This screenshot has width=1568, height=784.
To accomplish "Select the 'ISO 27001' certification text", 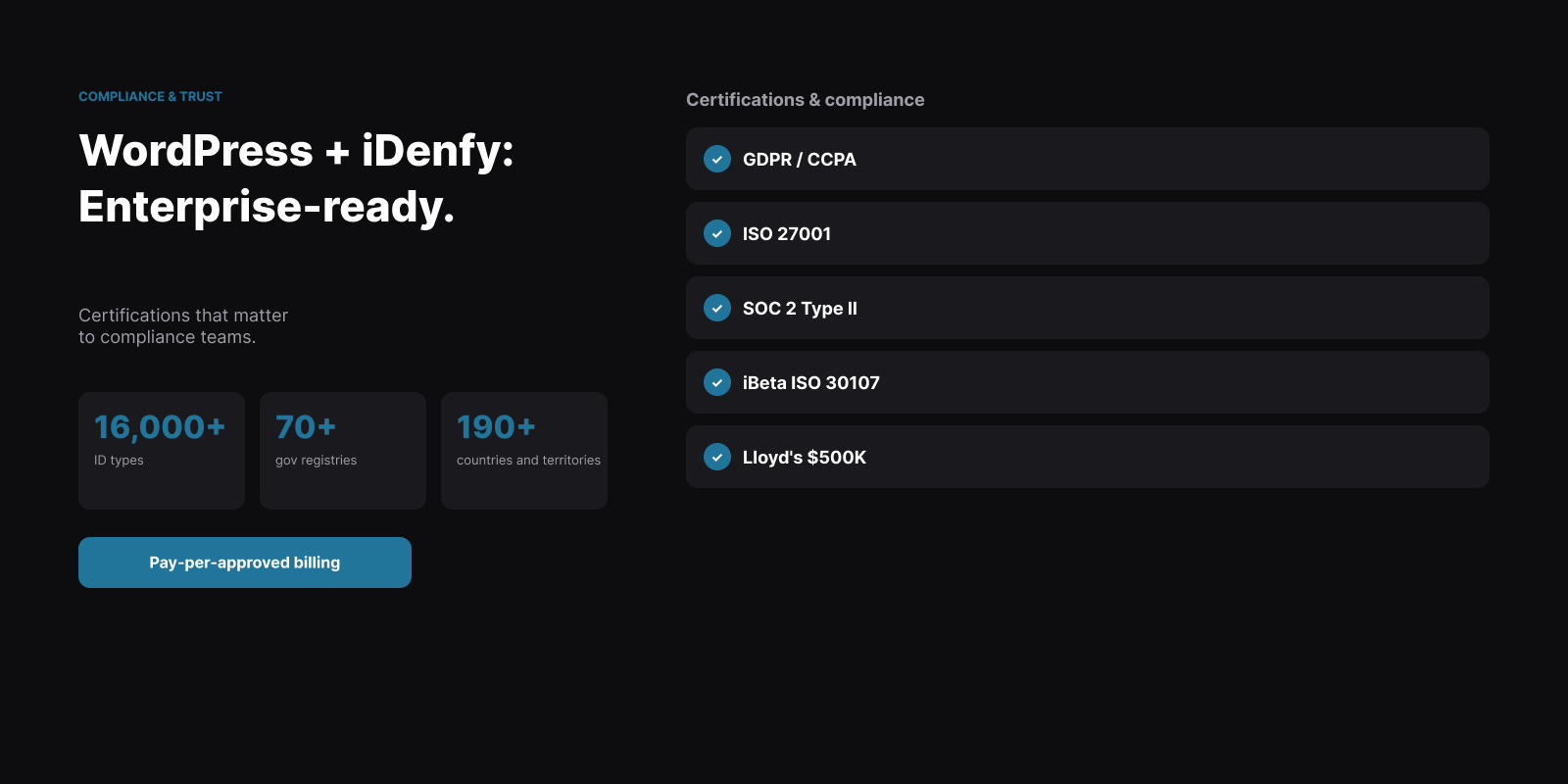I will click(787, 233).
